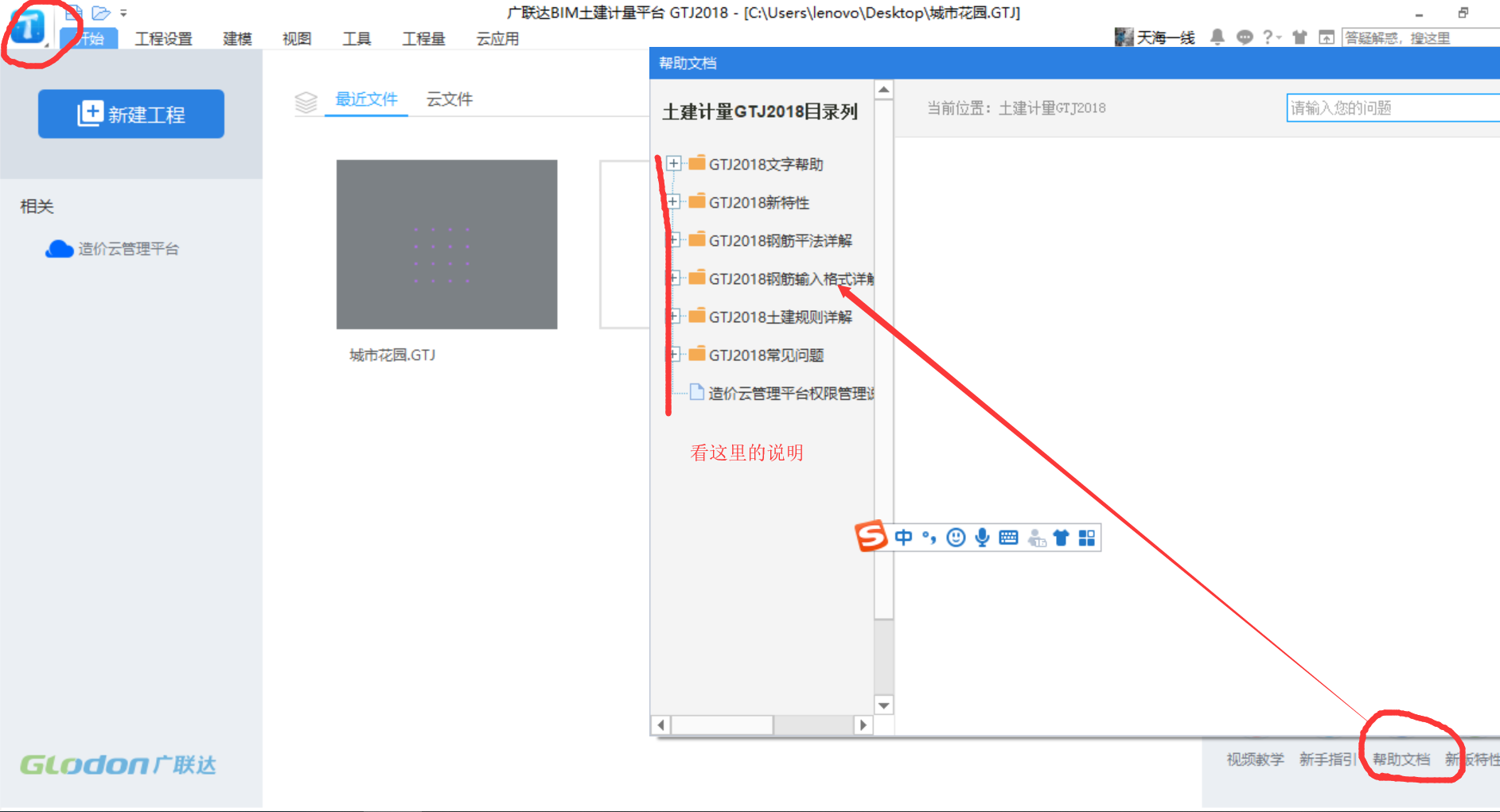This screenshot has height=812, width=1500.
Task: Open the 工具 ribbon tab
Action: click(356, 38)
